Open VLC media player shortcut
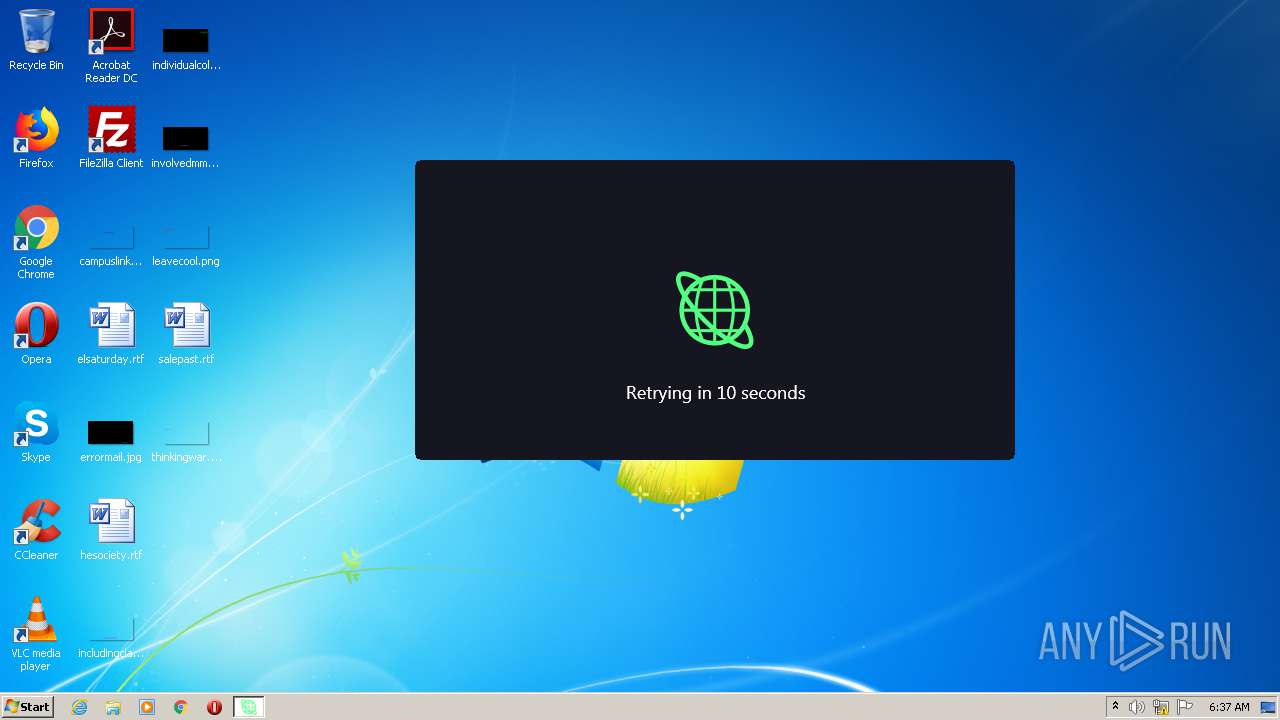This screenshot has height=720, width=1280. tap(36, 634)
